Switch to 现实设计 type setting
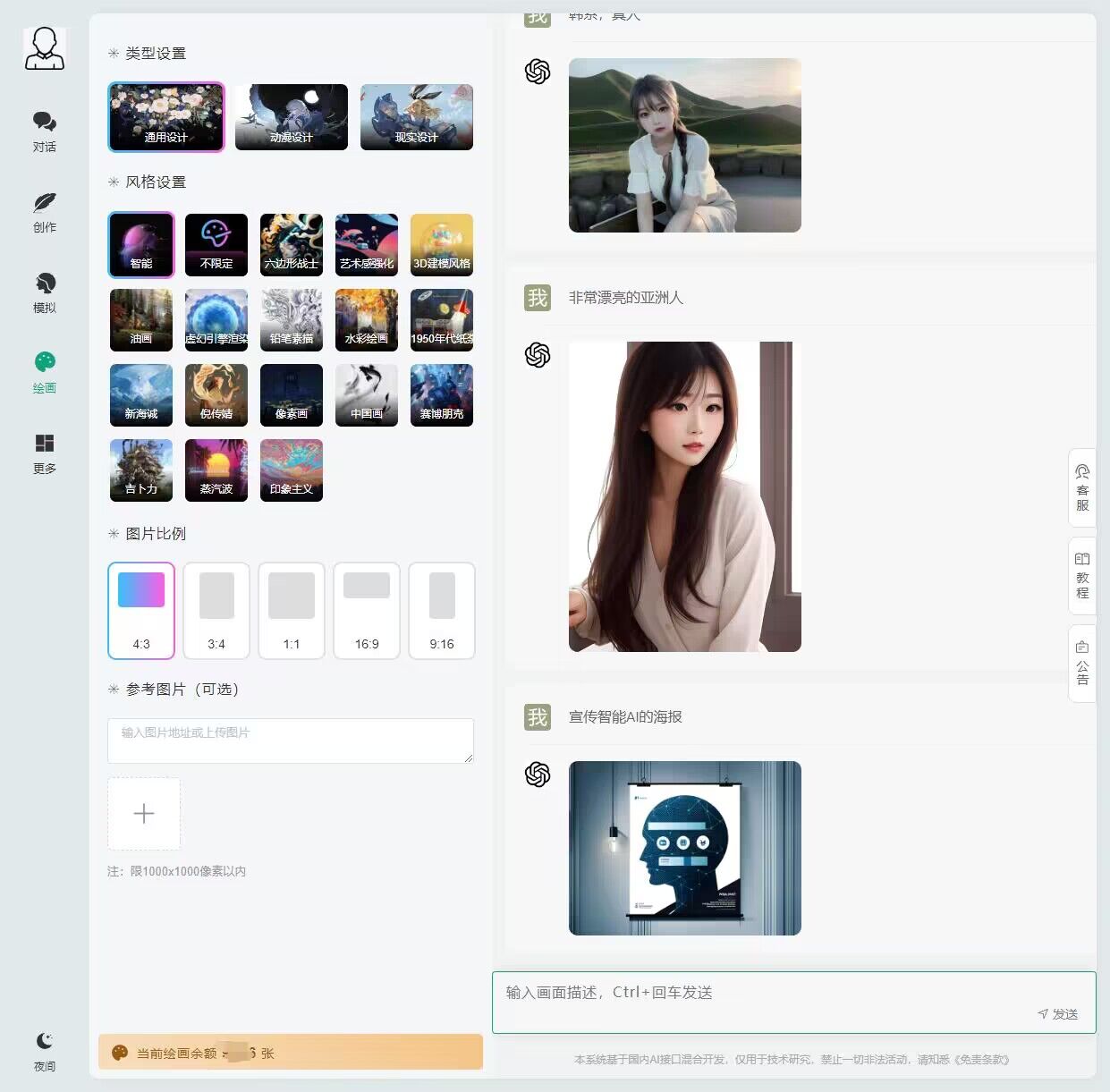Viewport: 1110px width, 1092px height. click(416, 117)
